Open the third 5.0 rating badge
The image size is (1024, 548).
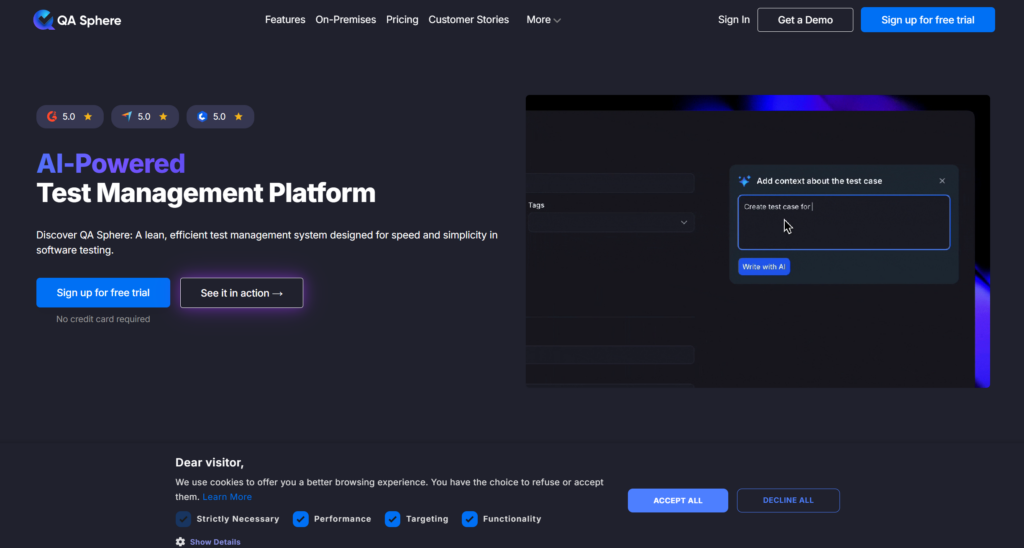[220, 116]
